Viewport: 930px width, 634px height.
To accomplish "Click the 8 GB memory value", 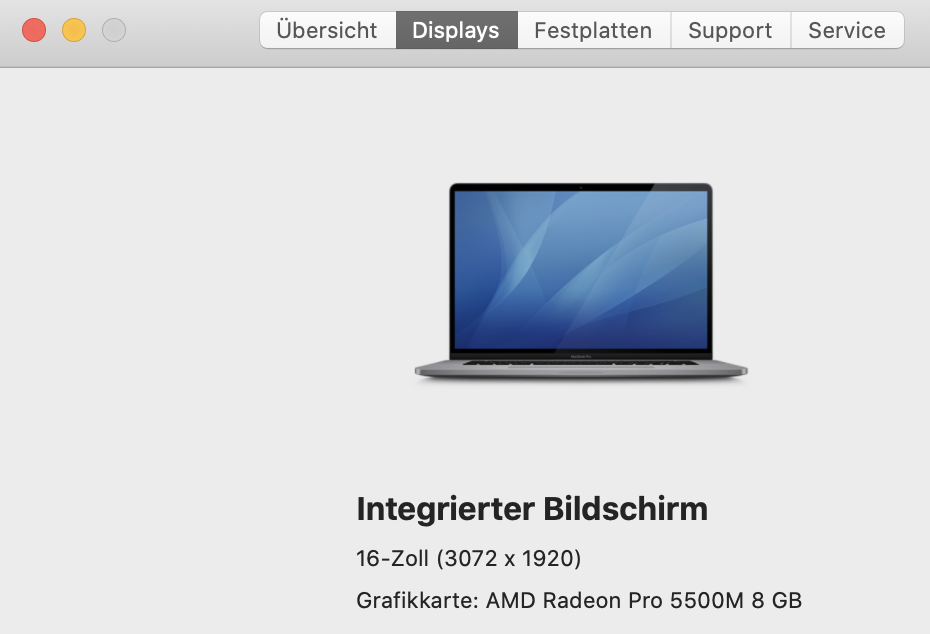I will tap(776, 600).
